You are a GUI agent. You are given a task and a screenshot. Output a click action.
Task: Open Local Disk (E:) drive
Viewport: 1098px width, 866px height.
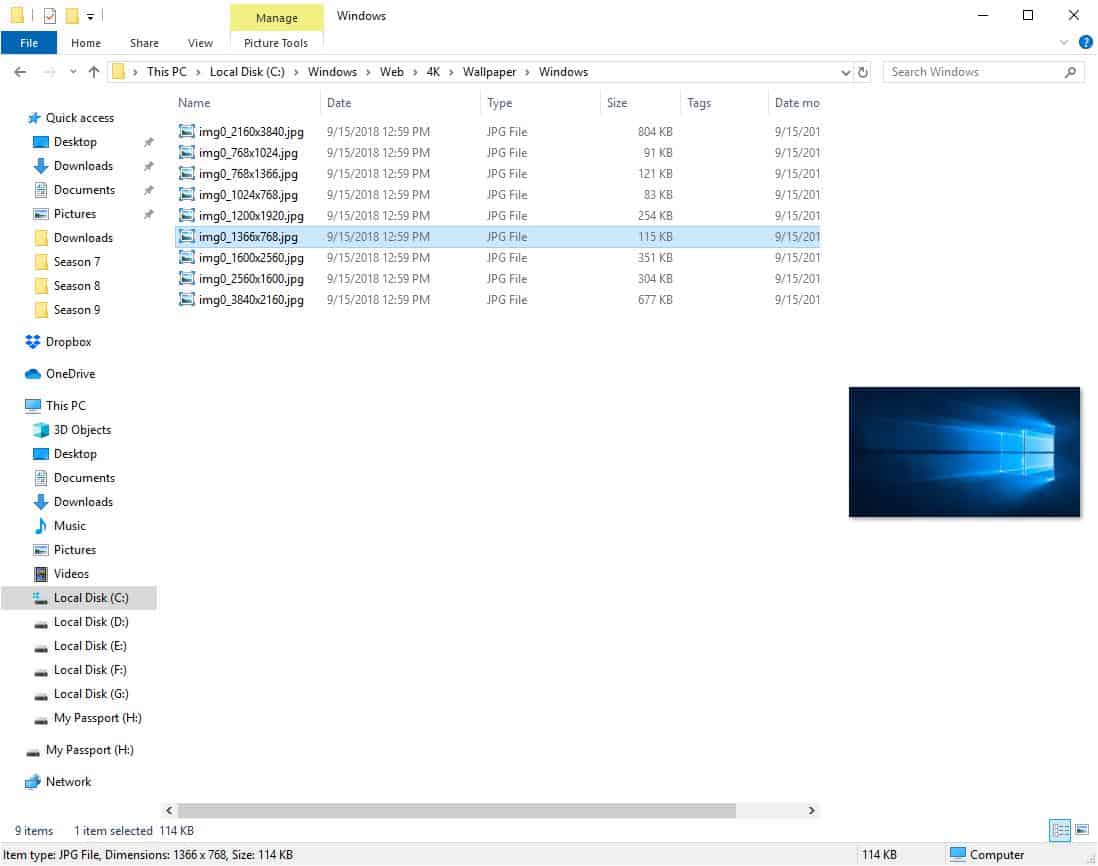tap(90, 645)
